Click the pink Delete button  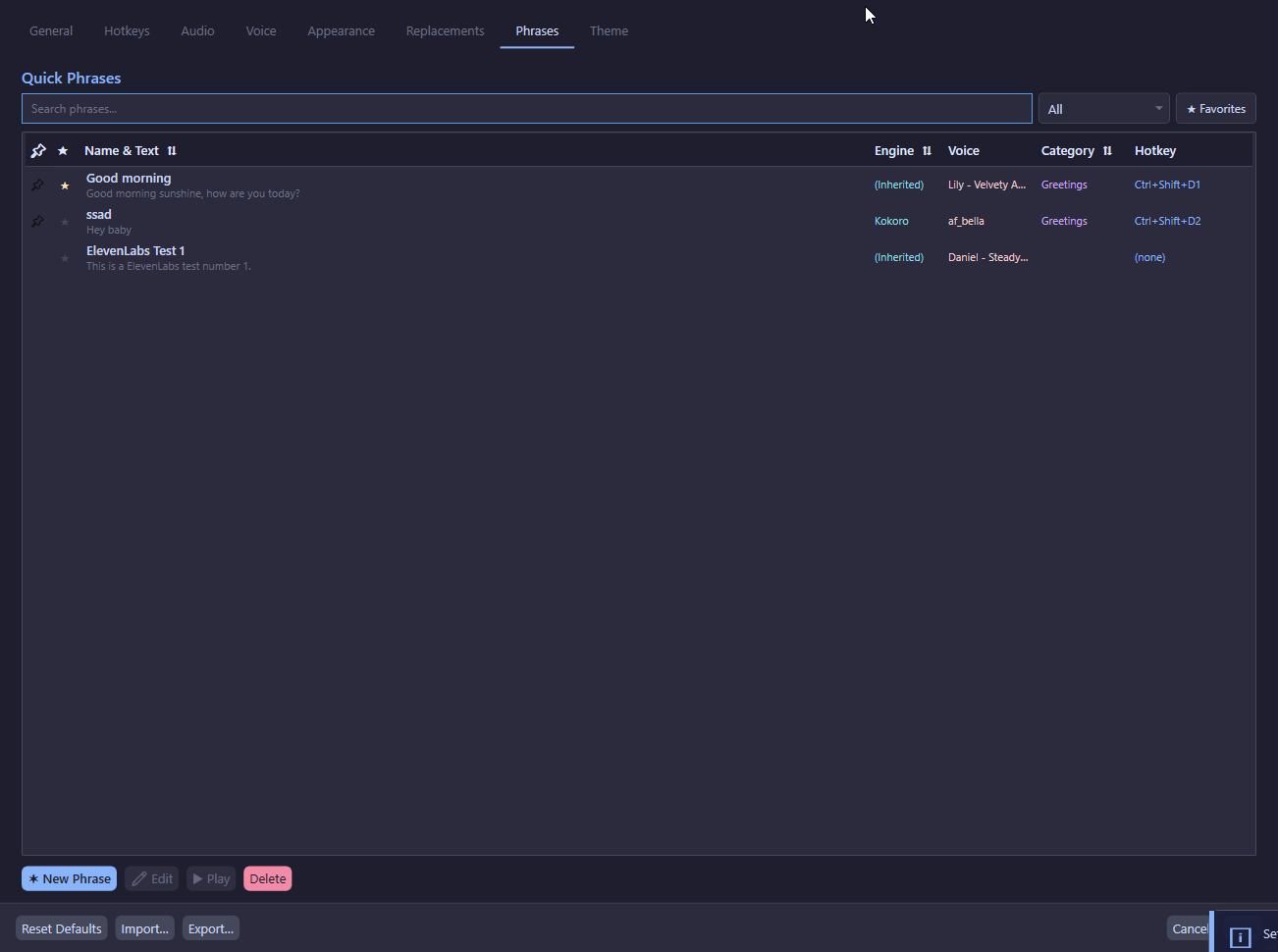(268, 878)
